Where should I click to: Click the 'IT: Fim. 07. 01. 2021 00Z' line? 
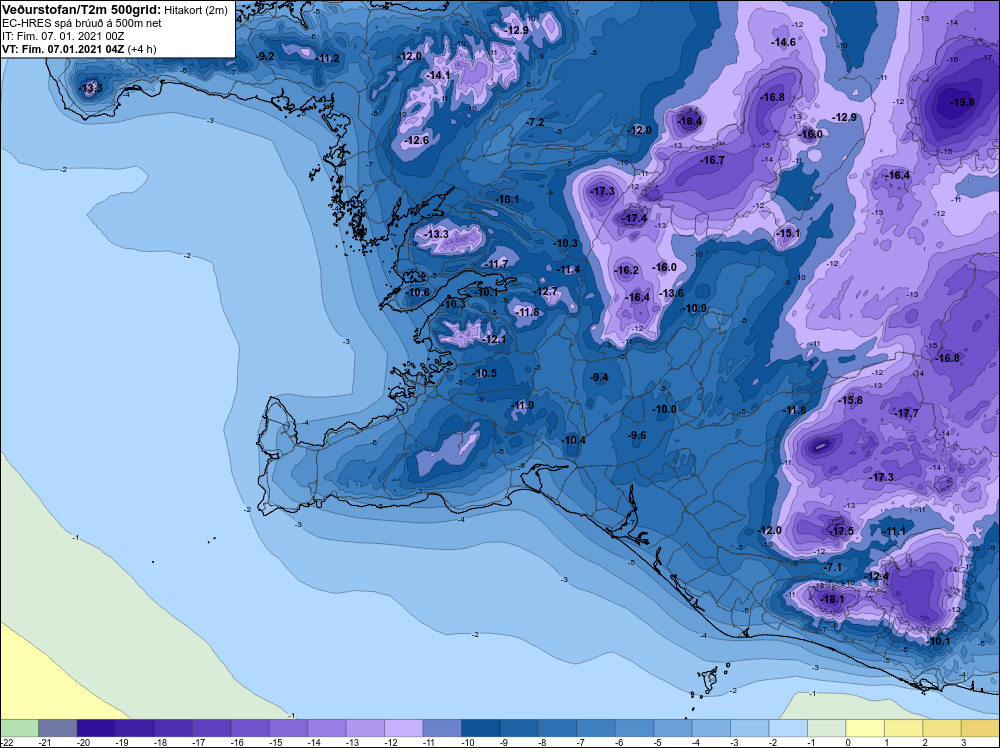[x=63, y=36]
